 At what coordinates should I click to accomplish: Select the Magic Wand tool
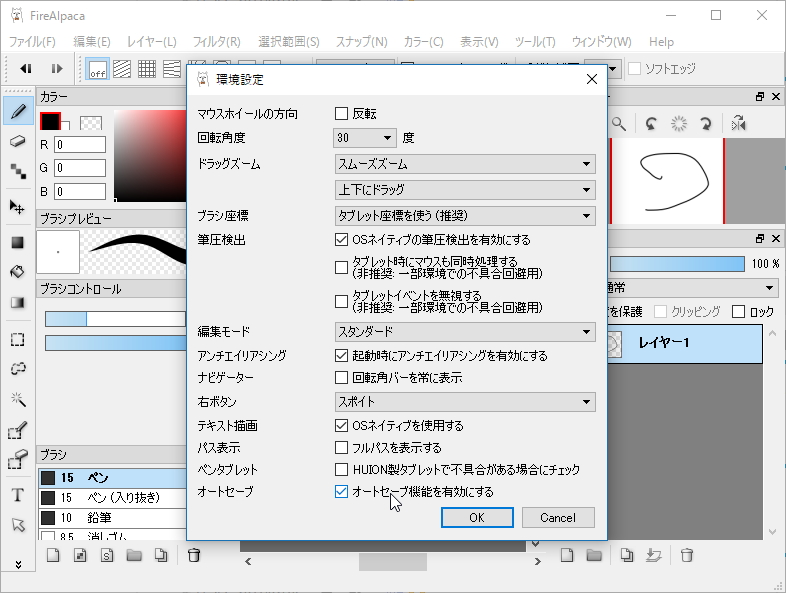point(18,399)
